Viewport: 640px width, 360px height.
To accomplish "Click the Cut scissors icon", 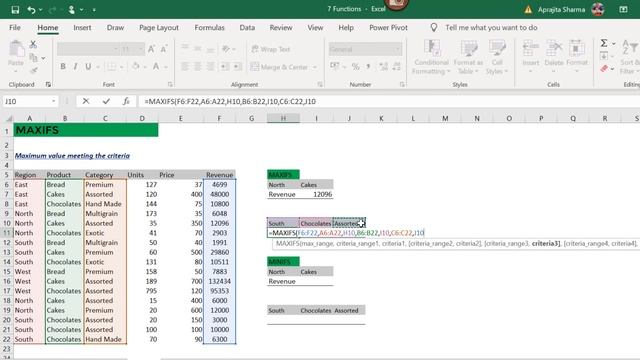I will (x=33, y=44).
